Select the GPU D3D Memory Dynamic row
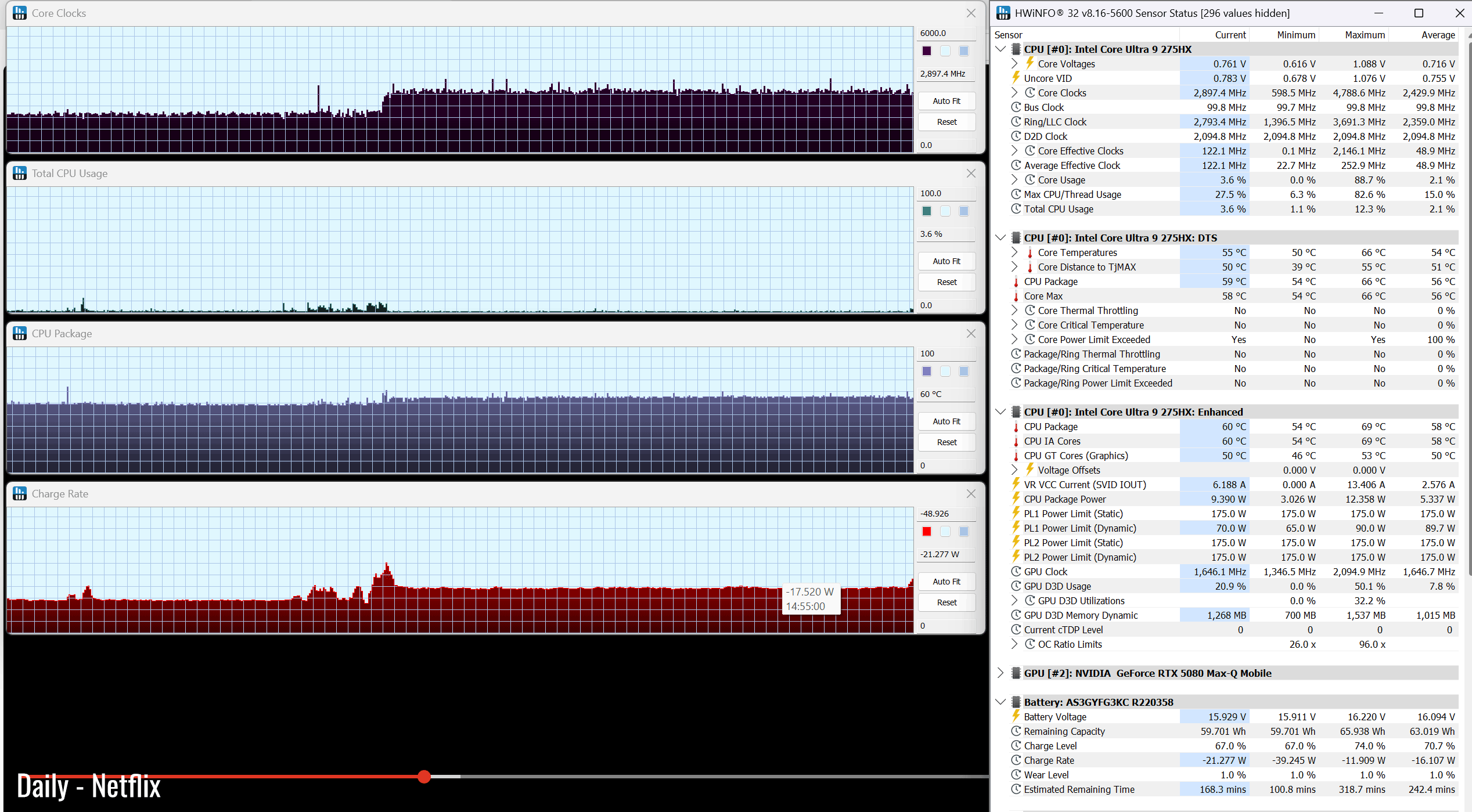The image size is (1472, 812). click(x=1226, y=615)
